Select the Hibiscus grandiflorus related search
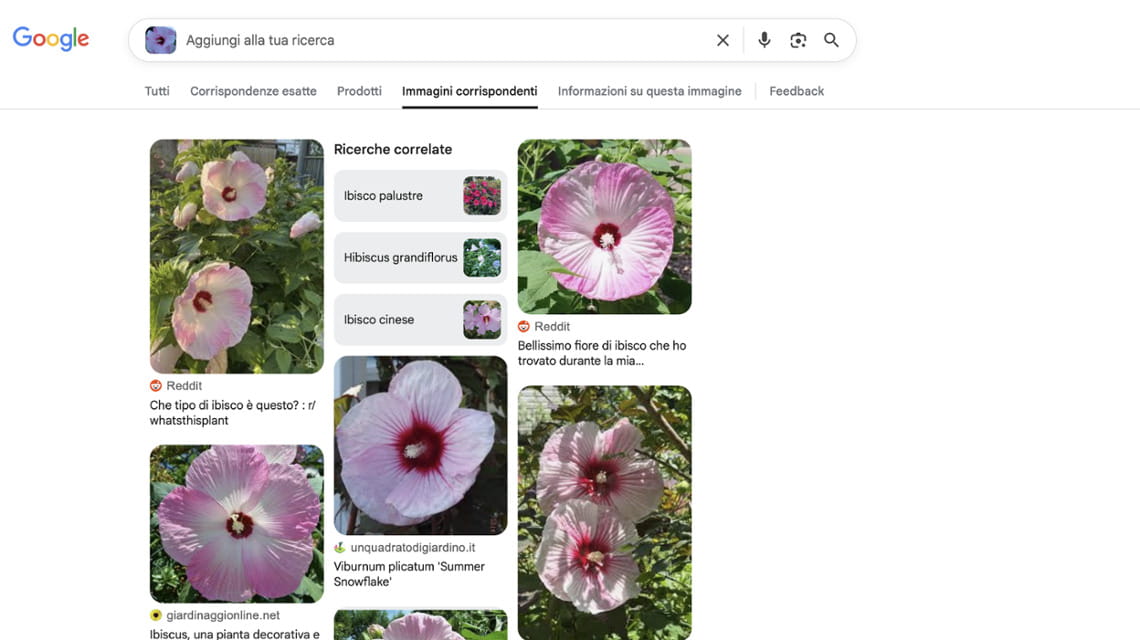Screen dimensions: 1140x640 [420, 257]
